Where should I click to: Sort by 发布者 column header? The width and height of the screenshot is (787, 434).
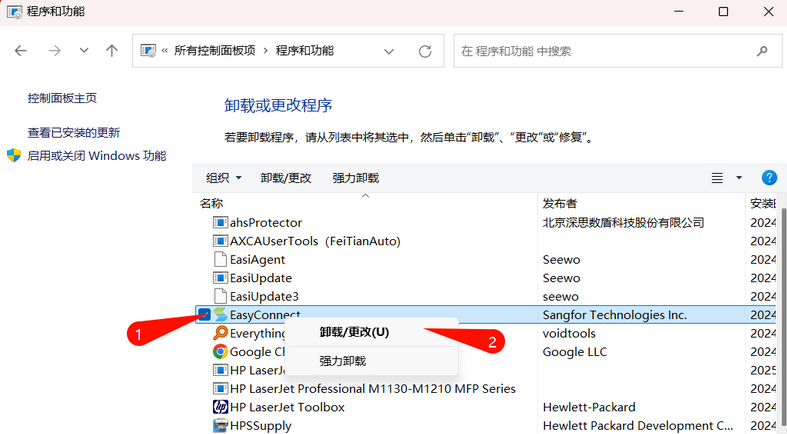560,203
